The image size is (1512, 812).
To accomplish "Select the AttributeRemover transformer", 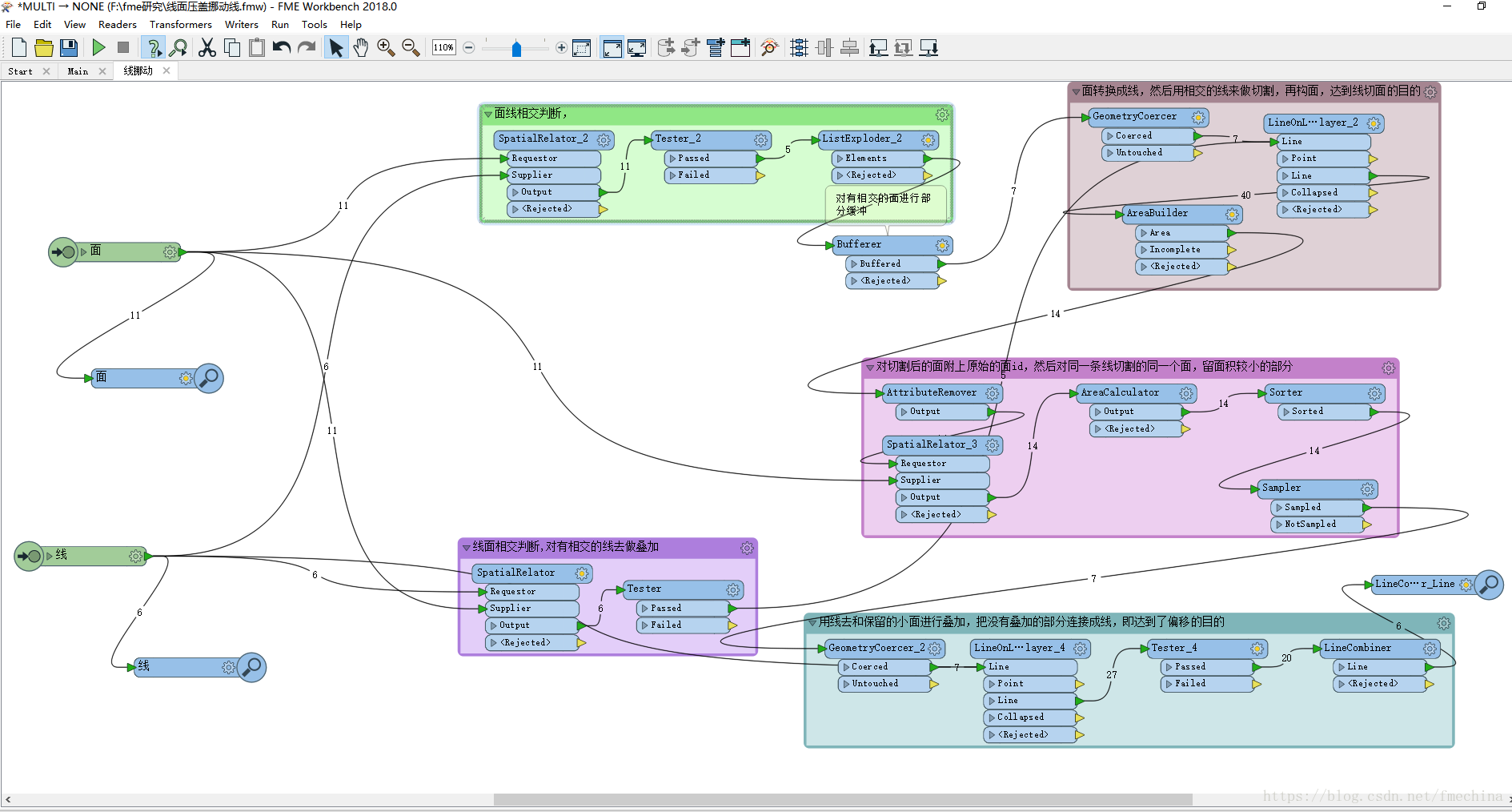I will coord(942,393).
